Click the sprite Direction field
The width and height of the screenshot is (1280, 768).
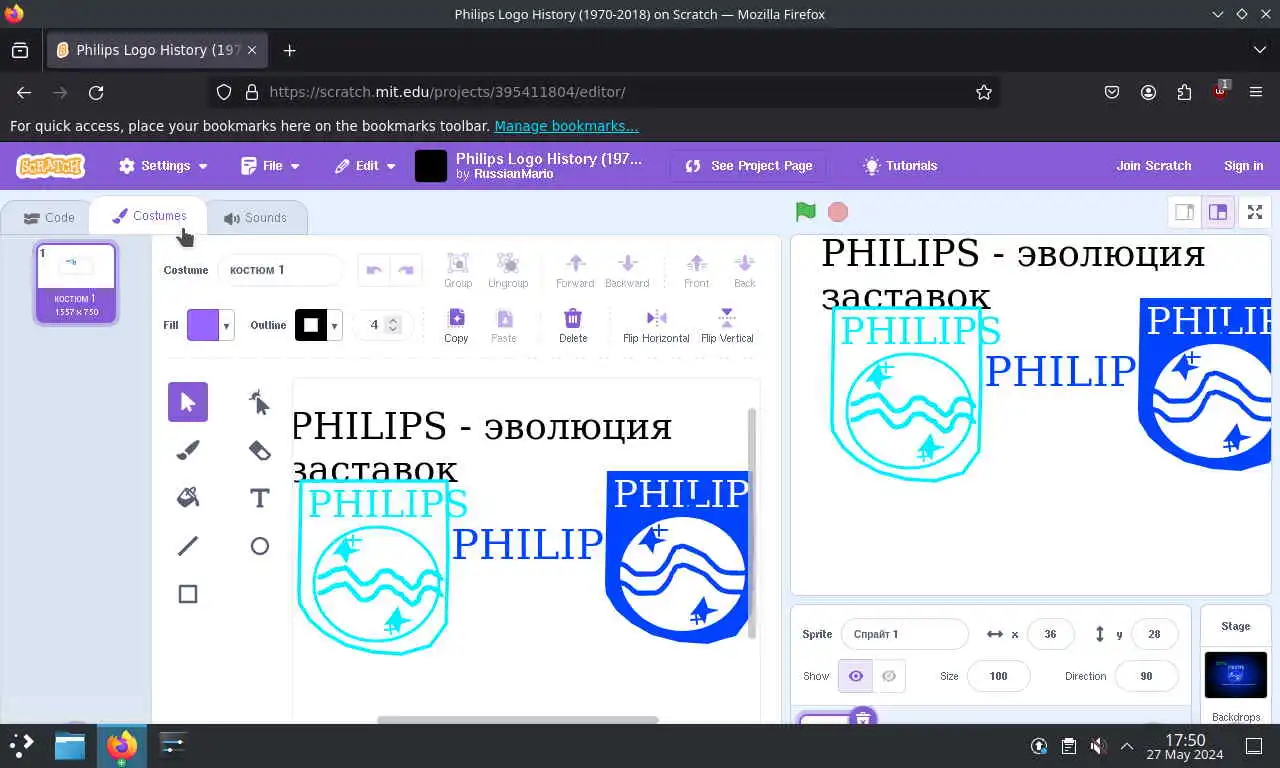(x=1146, y=676)
